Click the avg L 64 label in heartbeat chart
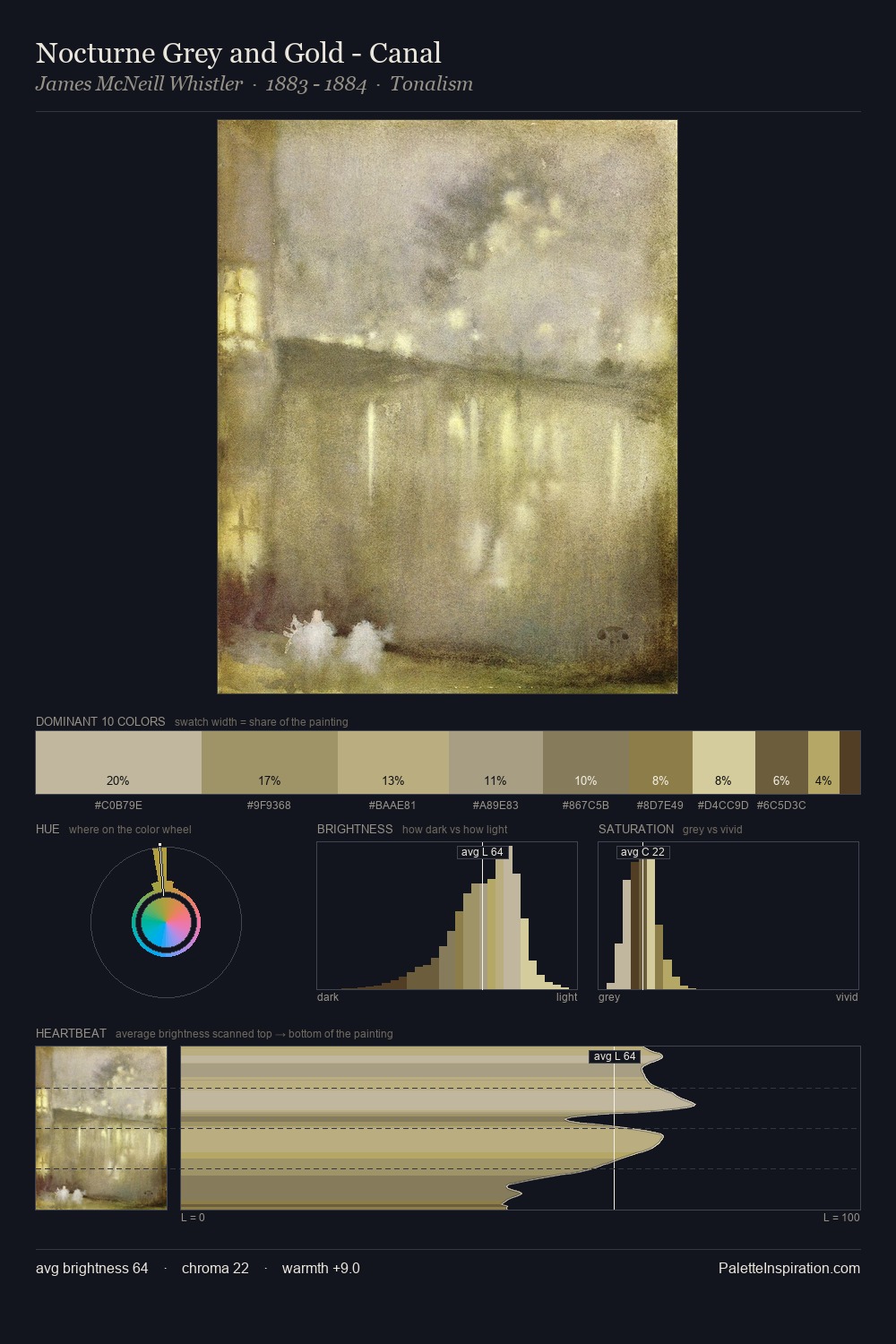Viewport: 896px width, 1344px height. (x=615, y=1056)
